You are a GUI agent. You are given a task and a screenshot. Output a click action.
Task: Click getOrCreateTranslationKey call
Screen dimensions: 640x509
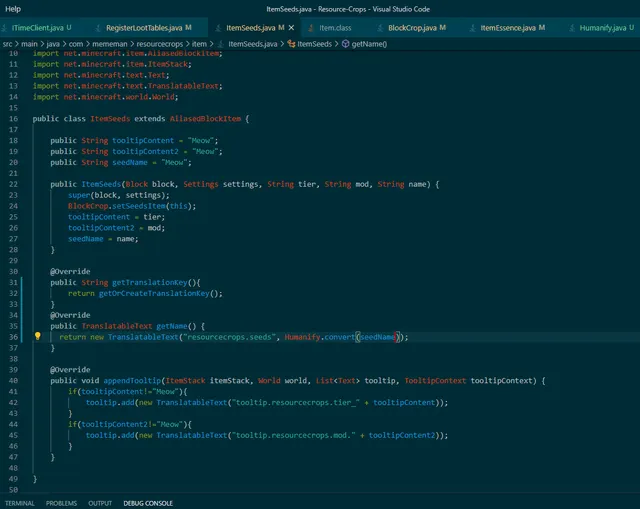154,293
